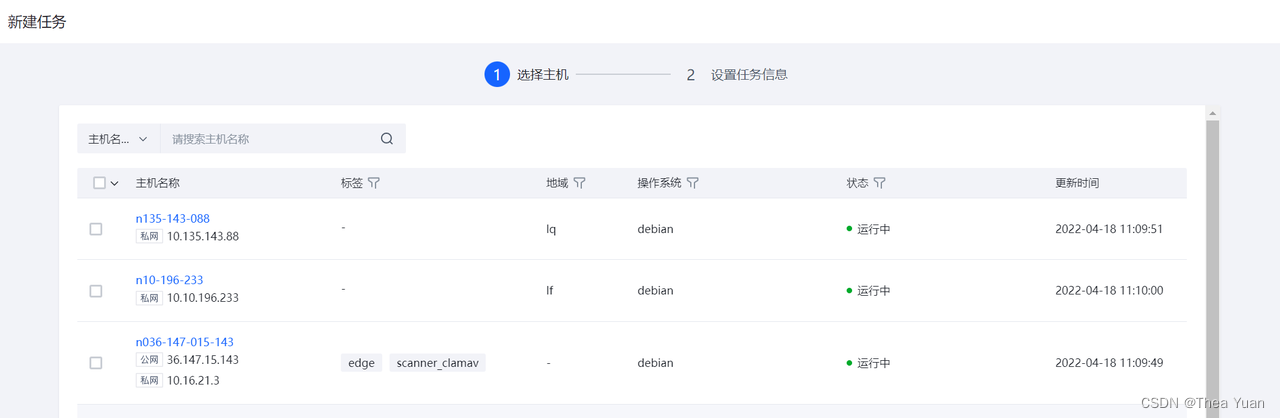This screenshot has width=1280, height=418.
Task: Click IP address 10.135.143.88
Action: click(203, 237)
